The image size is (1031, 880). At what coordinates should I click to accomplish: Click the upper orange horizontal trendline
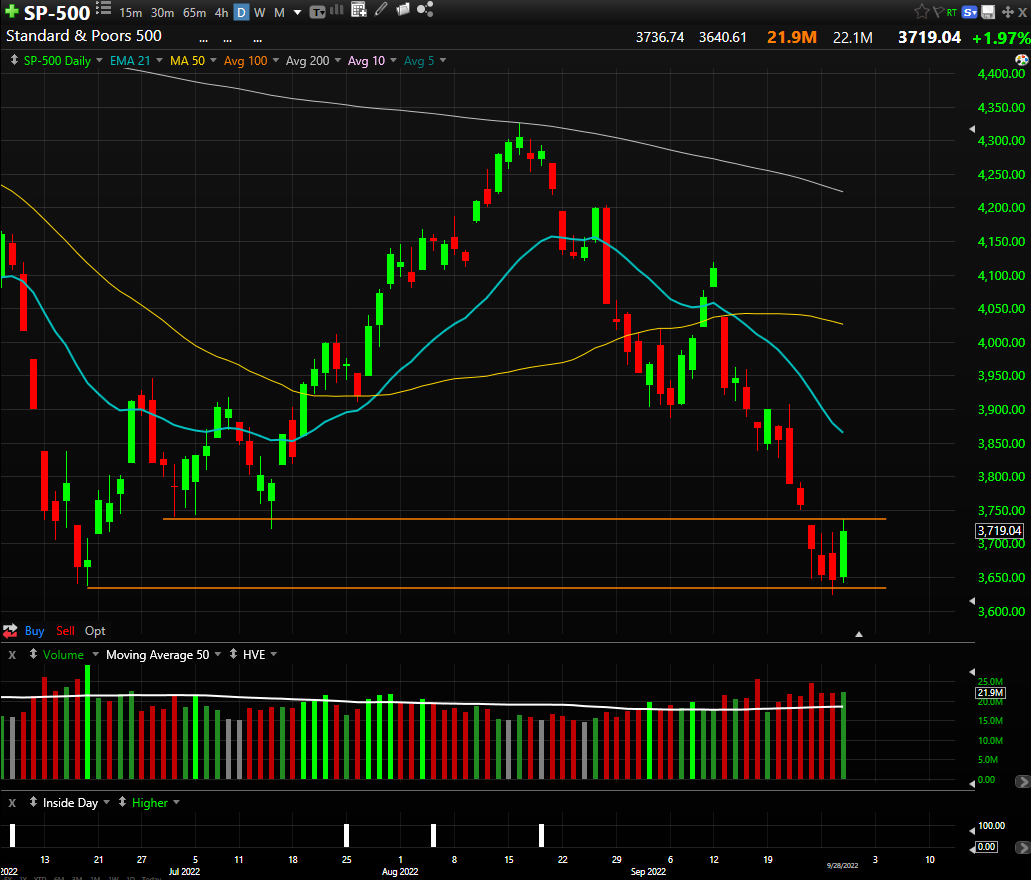pyautogui.click(x=524, y=519)
